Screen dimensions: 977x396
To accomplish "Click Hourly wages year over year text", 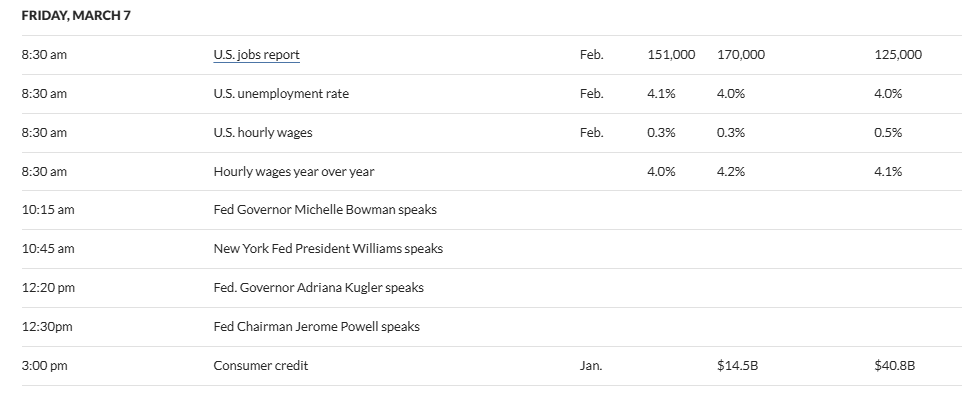I will [x=293, y=171].
